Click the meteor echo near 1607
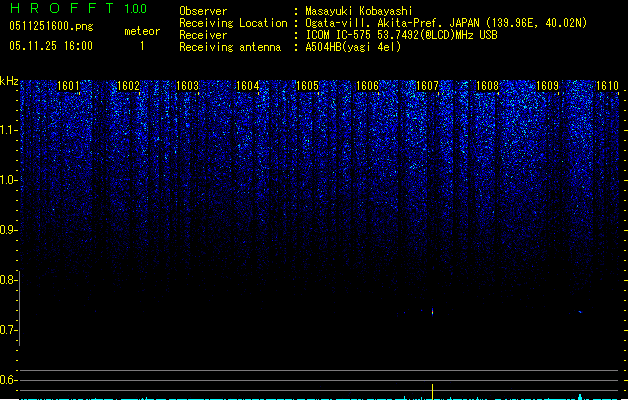 (432, 312)
